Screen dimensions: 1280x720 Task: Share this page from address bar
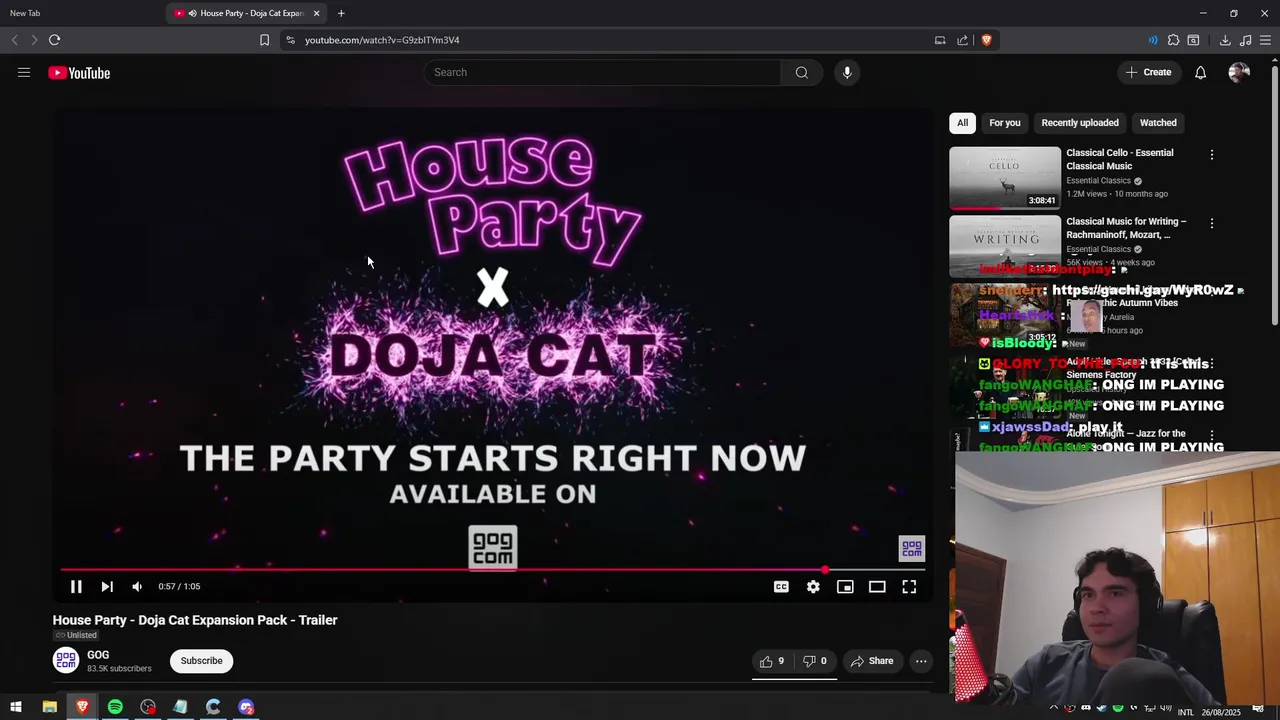(962, 40)
